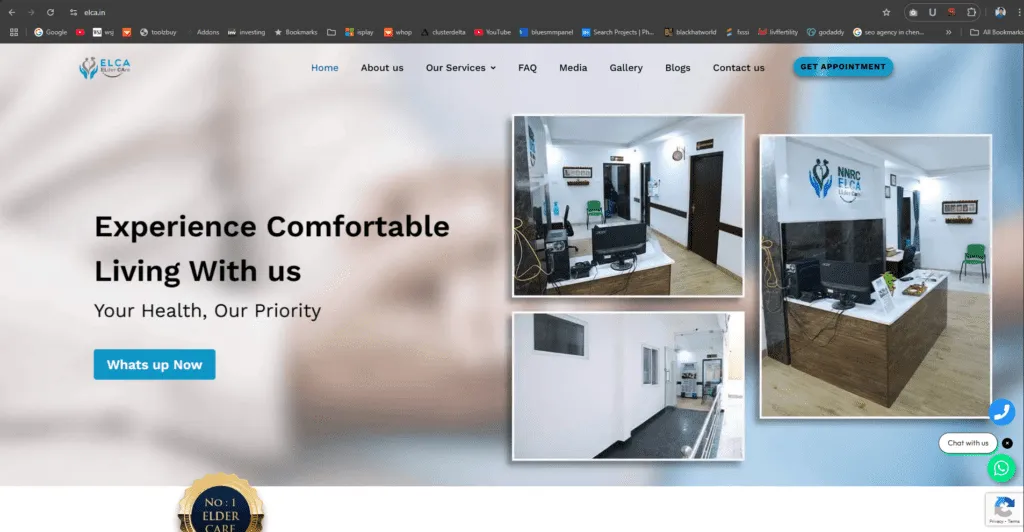Click the white corridor photo
This screenshot has width=1024, height=532.
click(x=628, y=386)
